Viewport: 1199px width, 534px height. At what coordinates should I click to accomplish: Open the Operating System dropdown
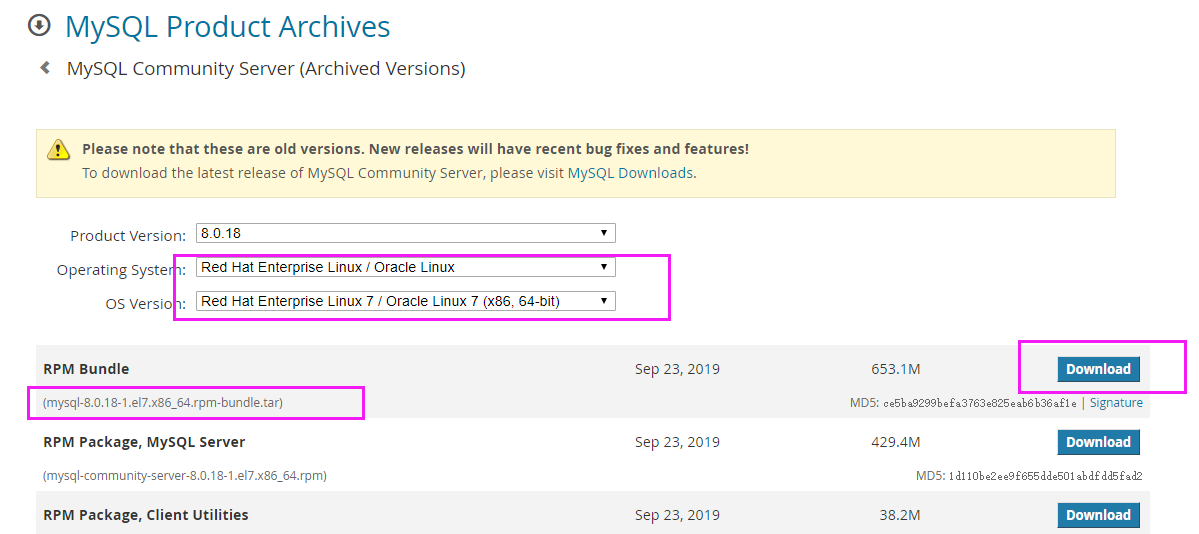click(405, 267)
